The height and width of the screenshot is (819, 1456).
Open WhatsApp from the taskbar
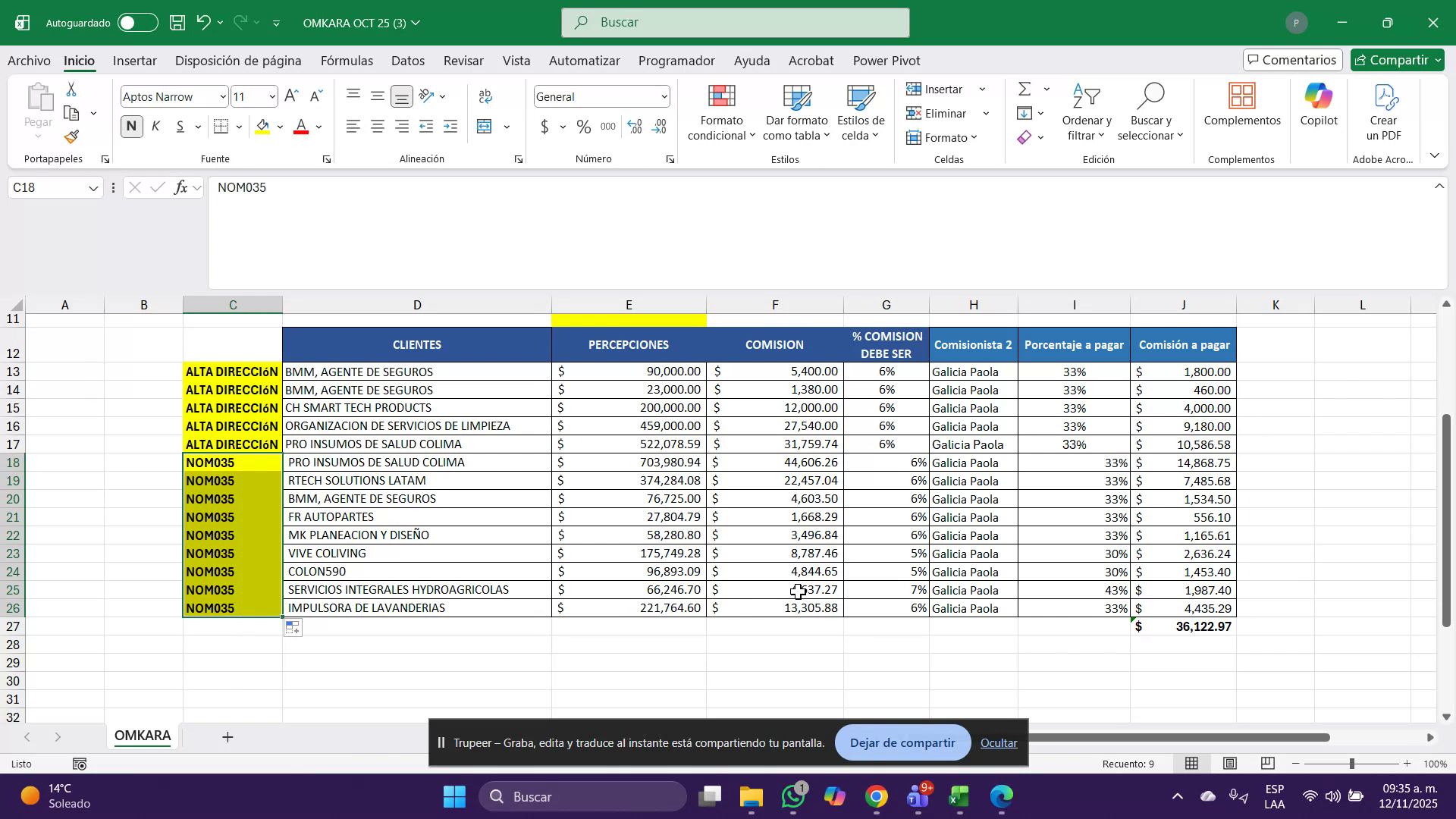793,797
